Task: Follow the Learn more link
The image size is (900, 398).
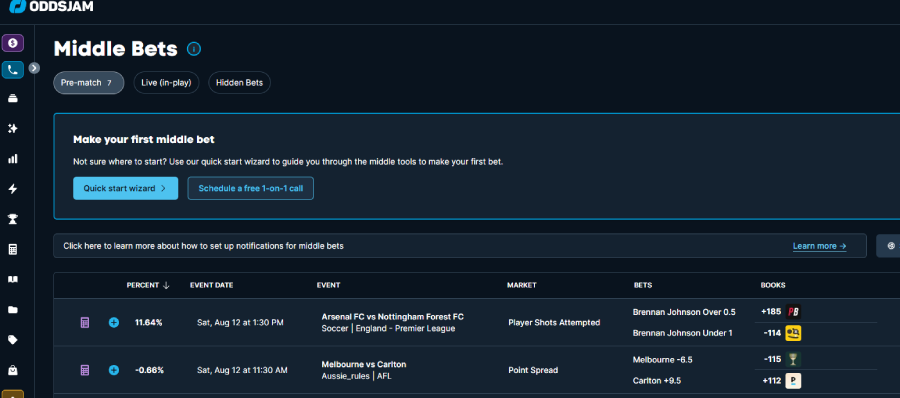Action: click(820, 246)
